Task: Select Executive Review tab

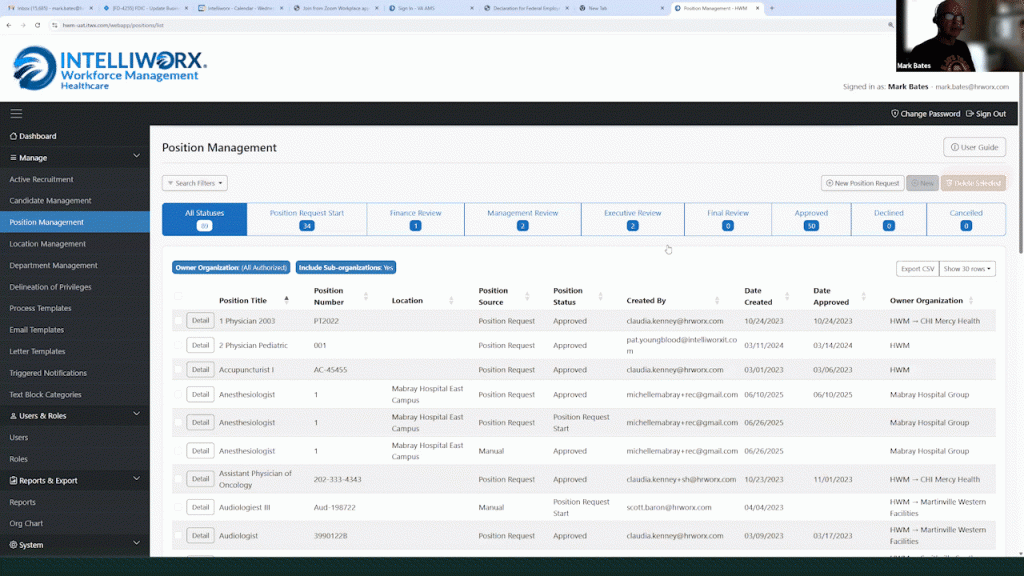Action: [x=632, y=219]
